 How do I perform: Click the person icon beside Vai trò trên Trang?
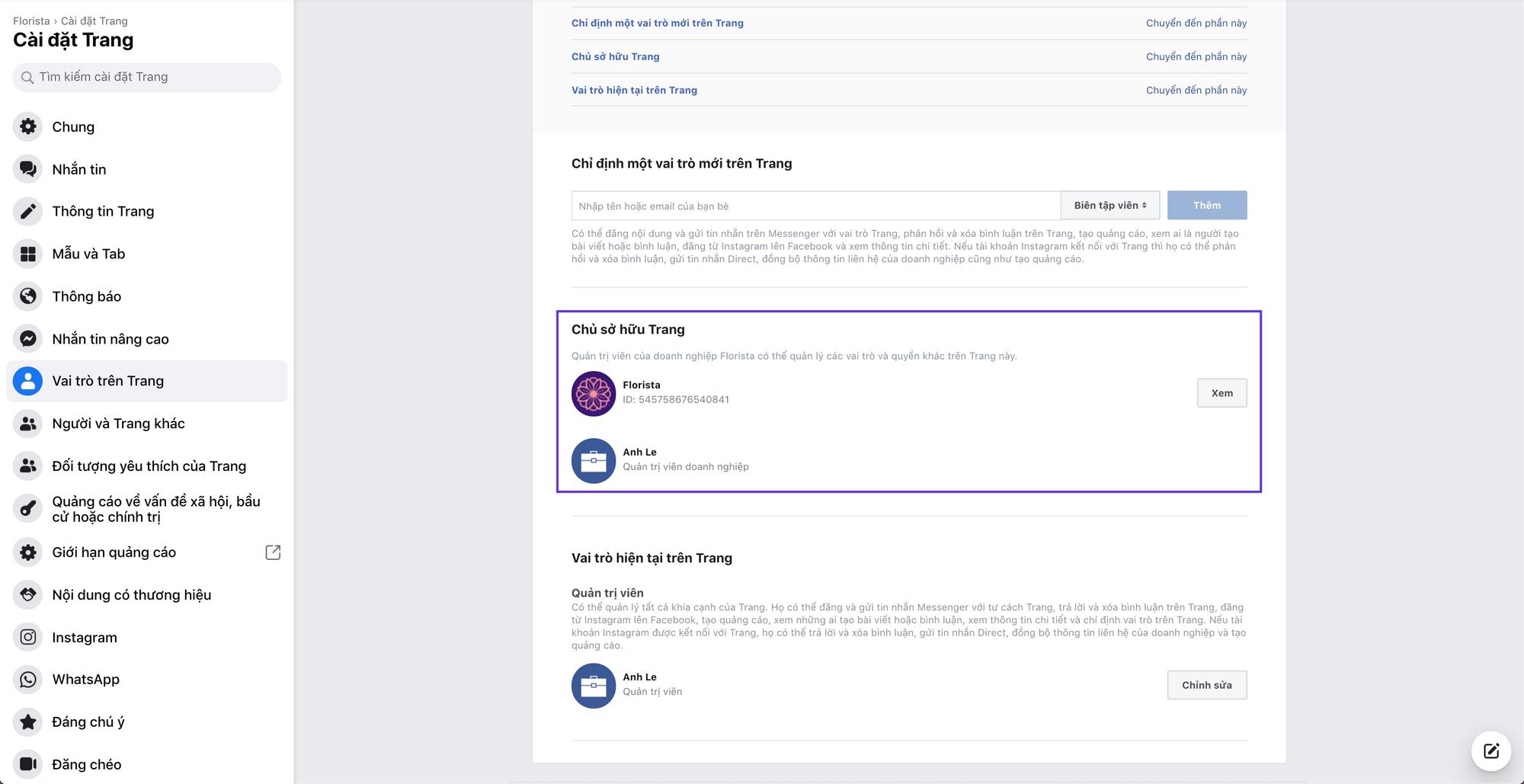click(28, 381)
